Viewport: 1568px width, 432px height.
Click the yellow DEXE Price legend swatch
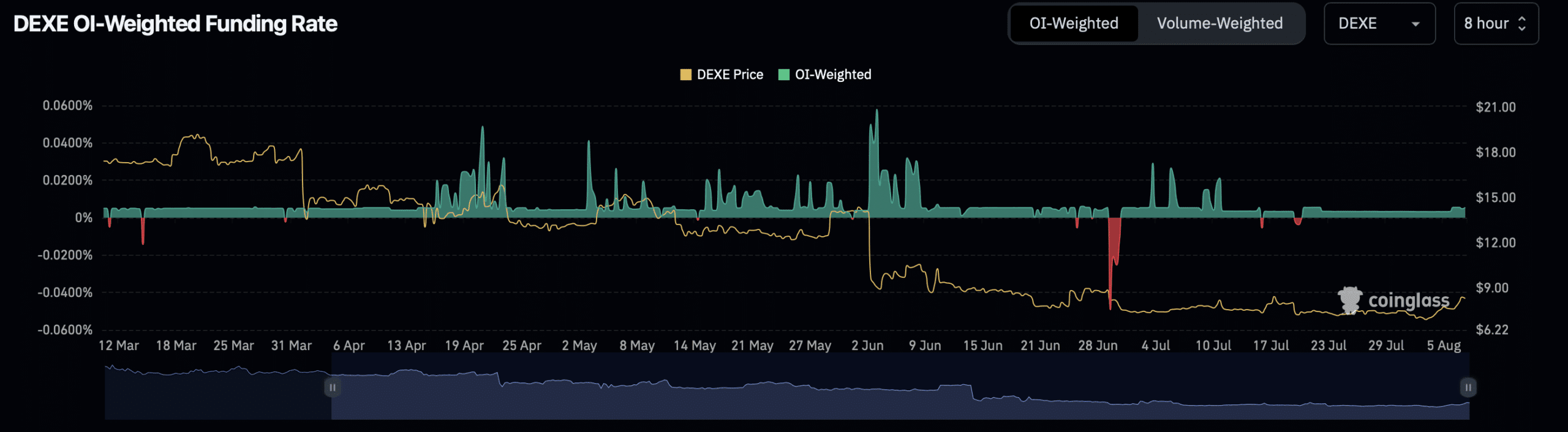point(685,75)
